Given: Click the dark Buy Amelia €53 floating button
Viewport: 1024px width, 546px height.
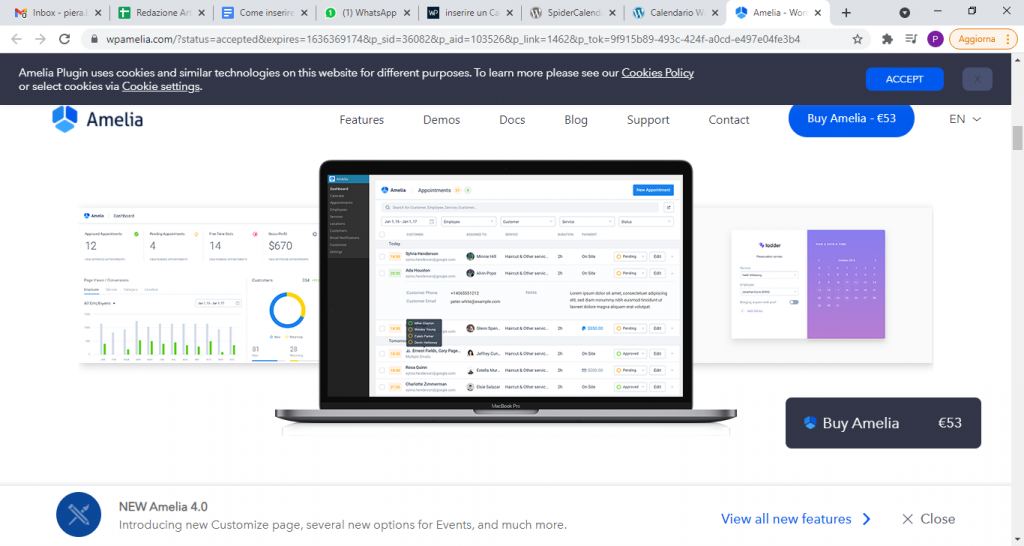Looking at the screenshot, I should click(883, 423).
